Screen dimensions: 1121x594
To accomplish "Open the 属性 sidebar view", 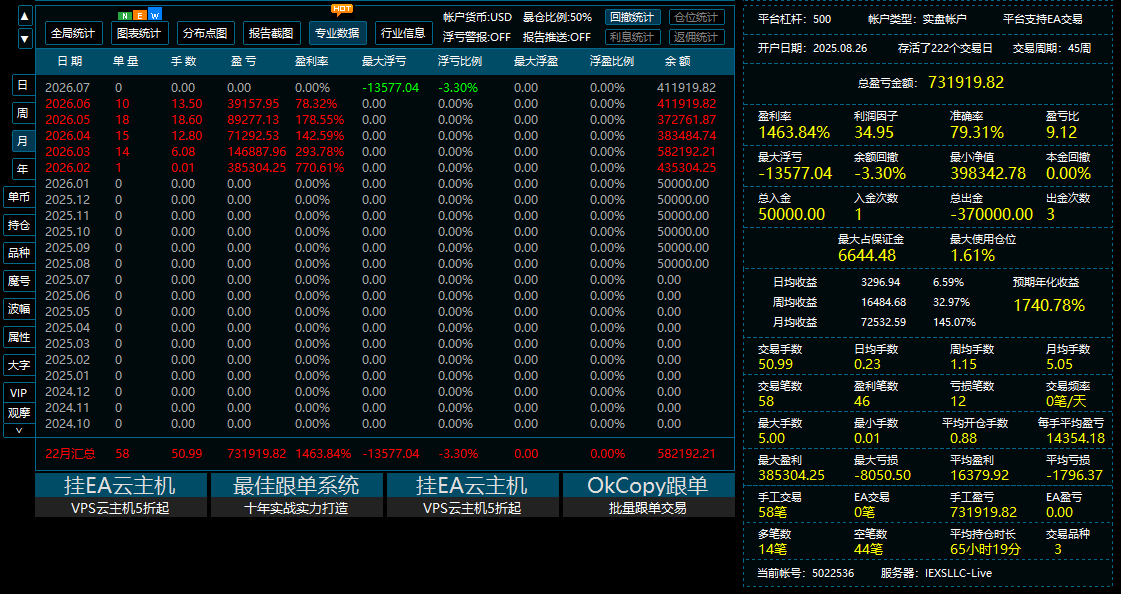I will (19, 337).
